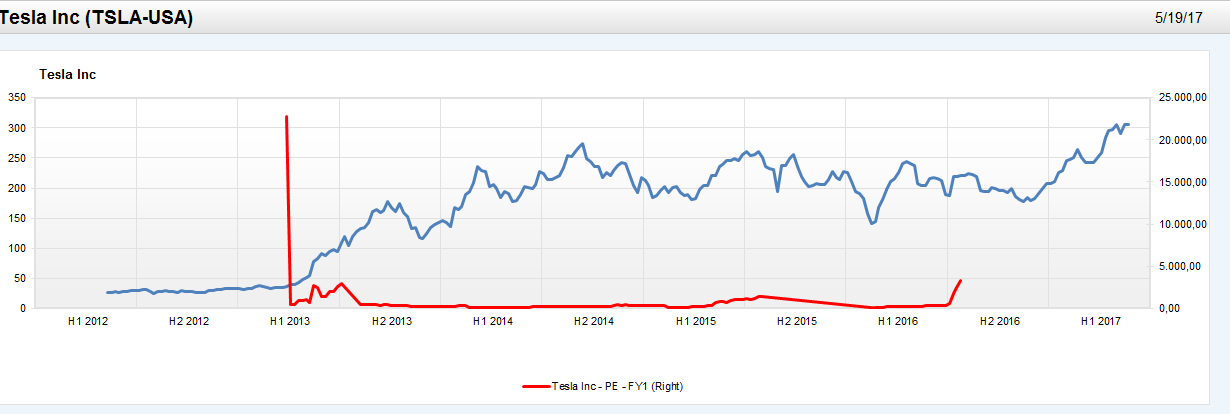Click x-axis label H1 2017
Viewport: 1230px width, 414px height.
(x=1100, y=321)
